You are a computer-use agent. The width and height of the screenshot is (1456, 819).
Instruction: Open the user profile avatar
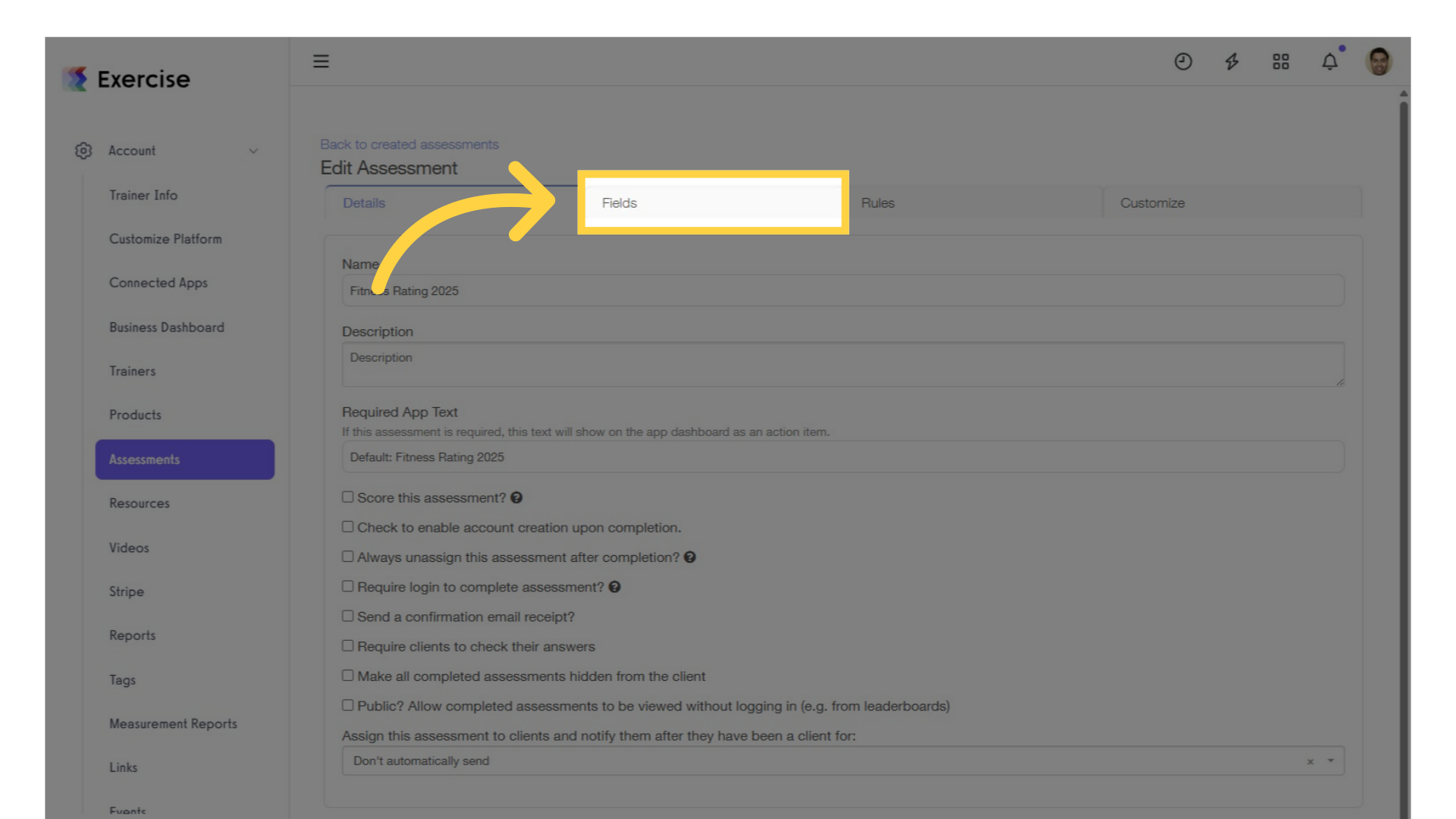tap(1379, 61)
